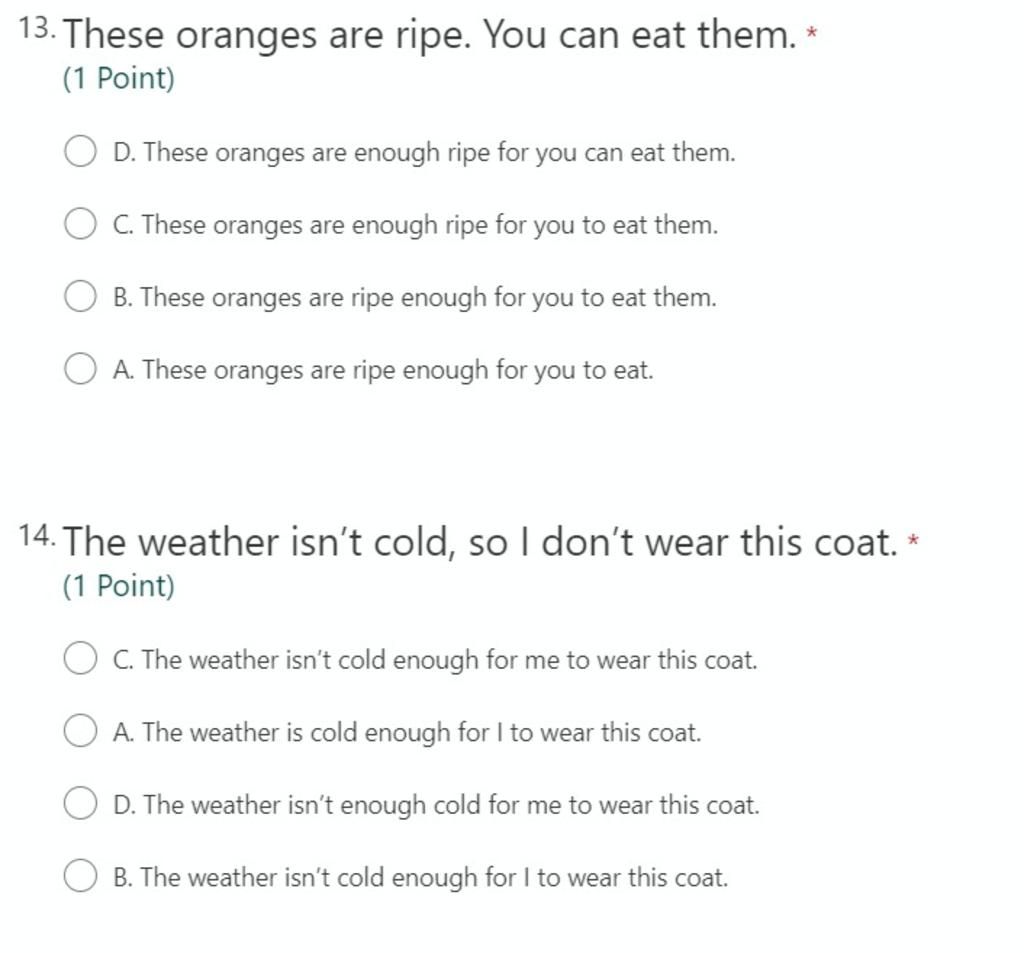Click question 14 heading 'The weather isn't cold'
Screen dimensions: 1024x953
260,542
